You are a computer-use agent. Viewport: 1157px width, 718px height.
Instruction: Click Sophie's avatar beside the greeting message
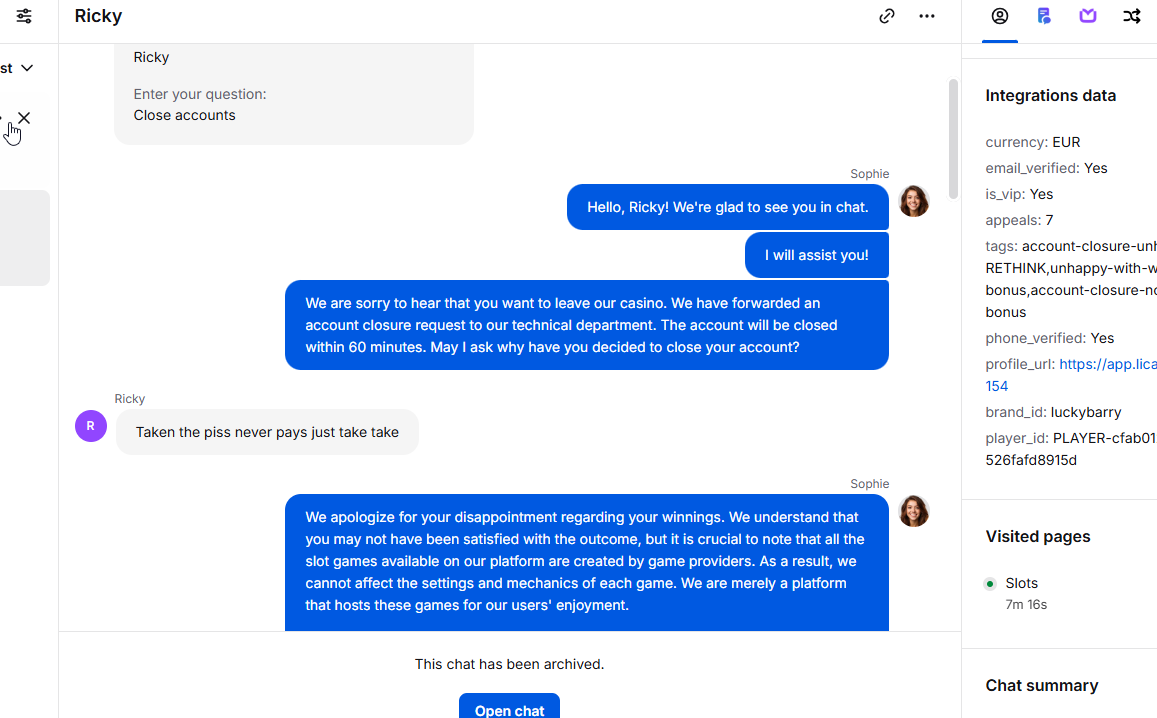[913, 201]
